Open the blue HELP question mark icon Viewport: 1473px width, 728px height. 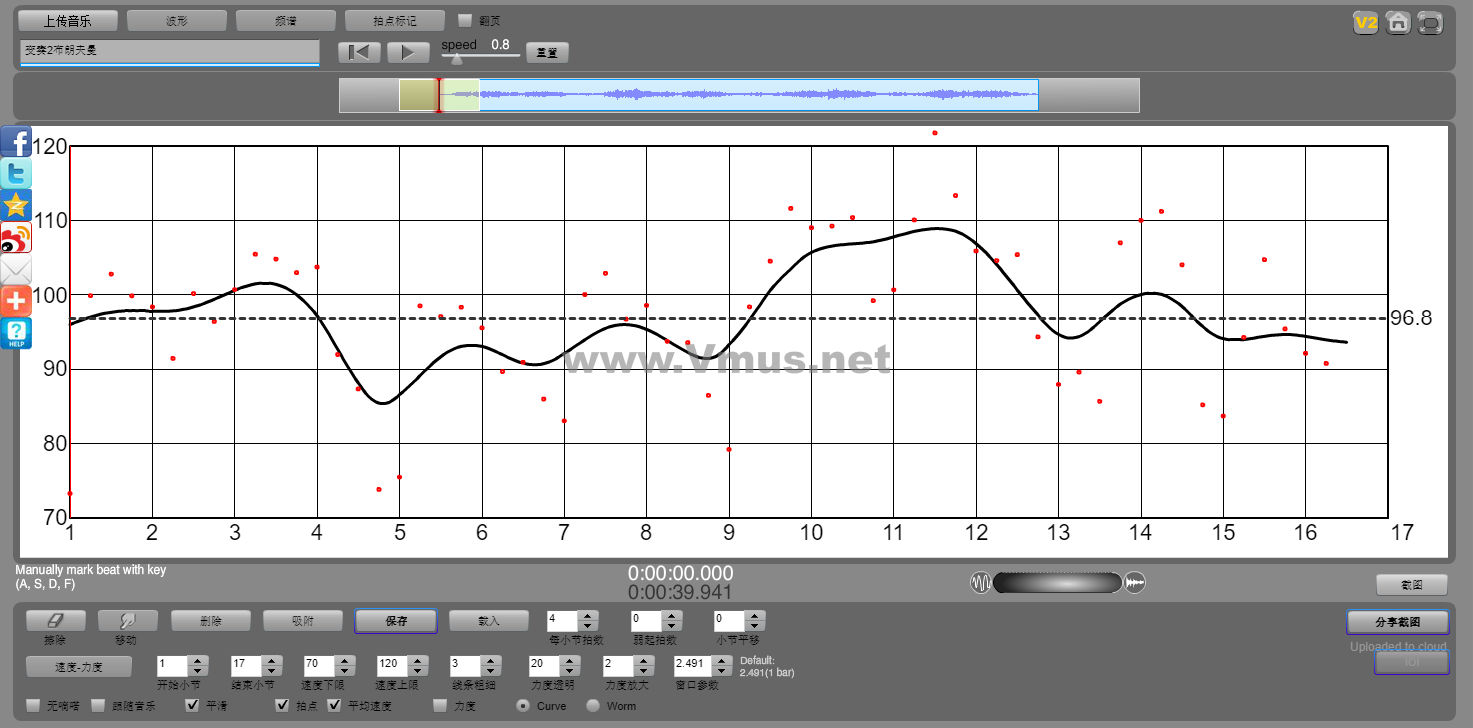(16, 333)
